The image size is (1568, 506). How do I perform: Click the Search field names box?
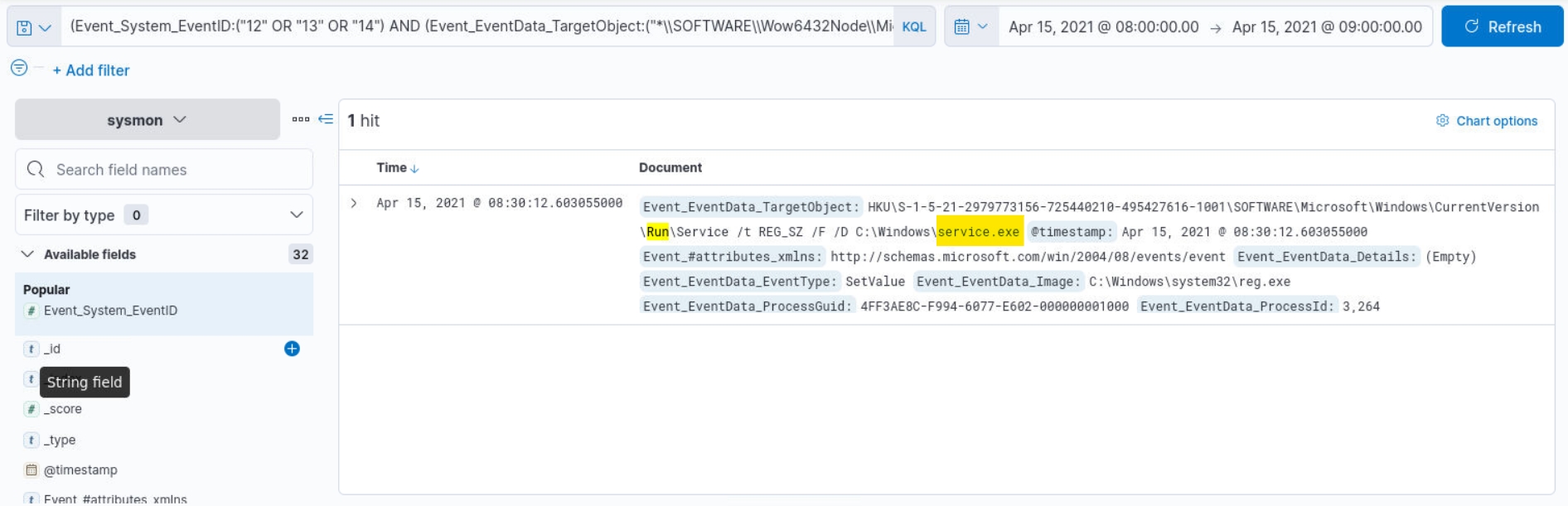(164, 170)
